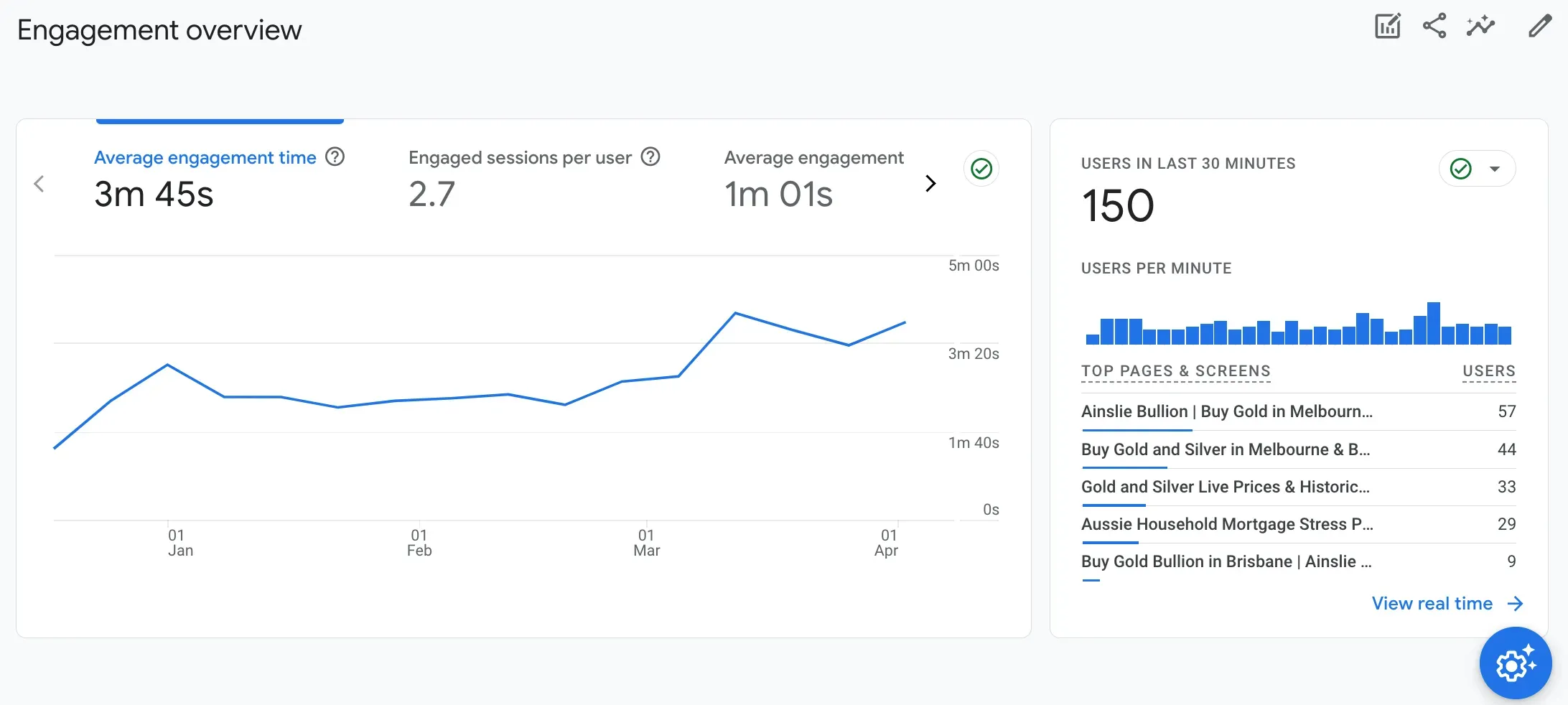
Task: Click the 'USERS PER MINUTE' label
Action: pos(1156,269)
